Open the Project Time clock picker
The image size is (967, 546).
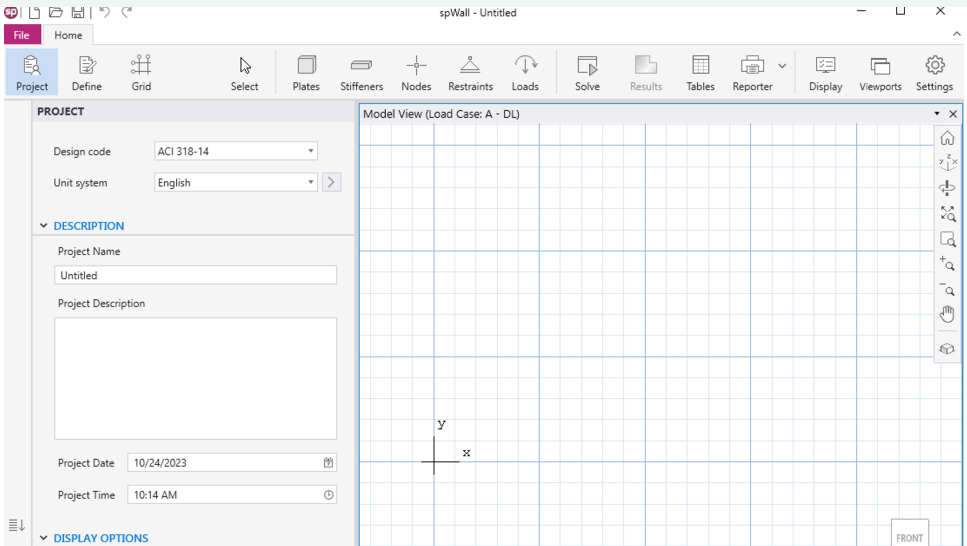click(329, 495)
